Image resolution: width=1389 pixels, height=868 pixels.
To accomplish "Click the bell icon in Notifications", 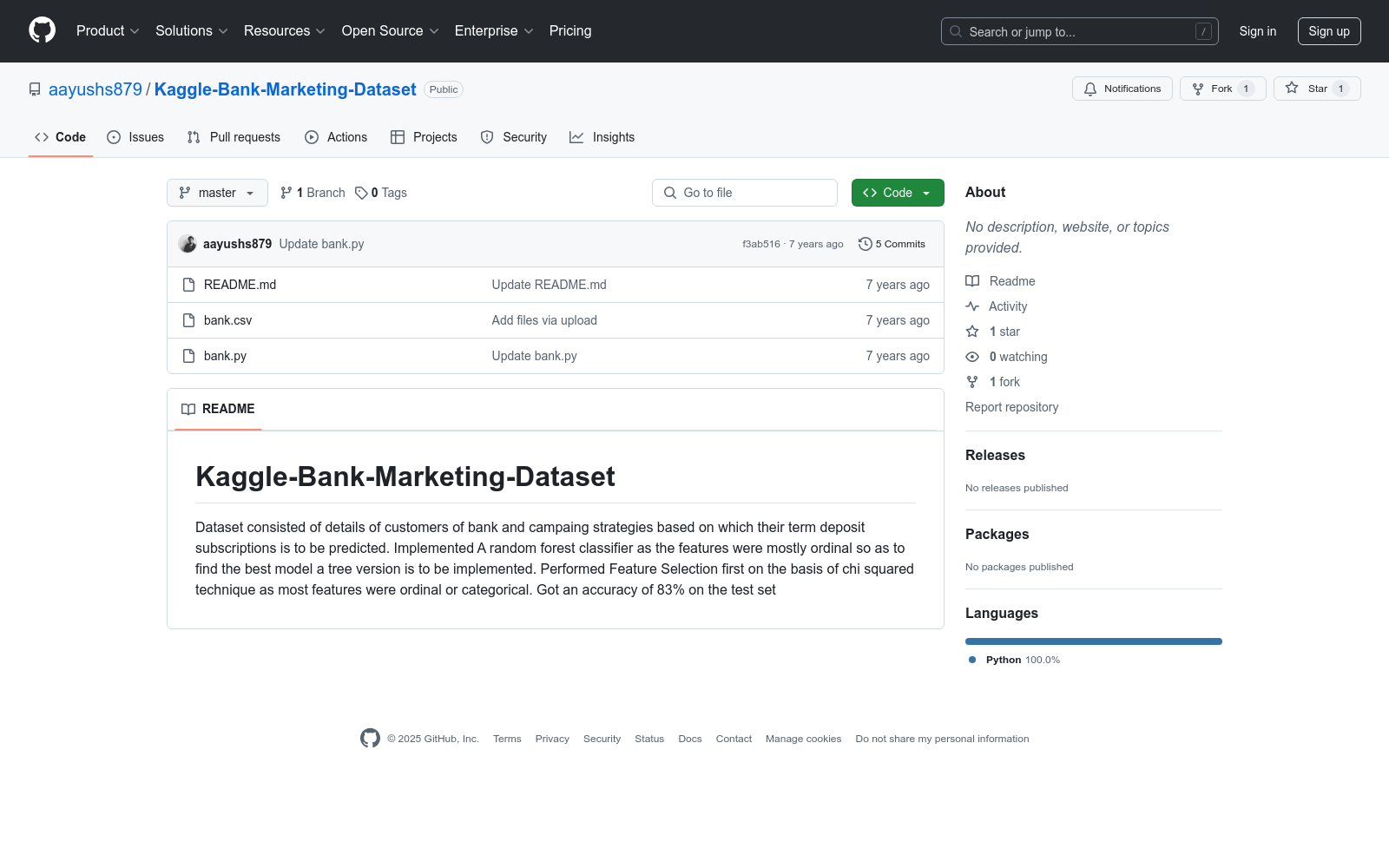I will [x=1090, y=89].
